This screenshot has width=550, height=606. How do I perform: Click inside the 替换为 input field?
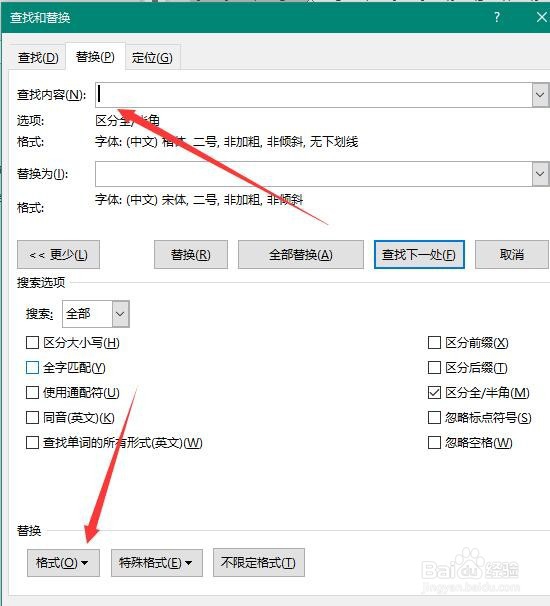(313, 174)
